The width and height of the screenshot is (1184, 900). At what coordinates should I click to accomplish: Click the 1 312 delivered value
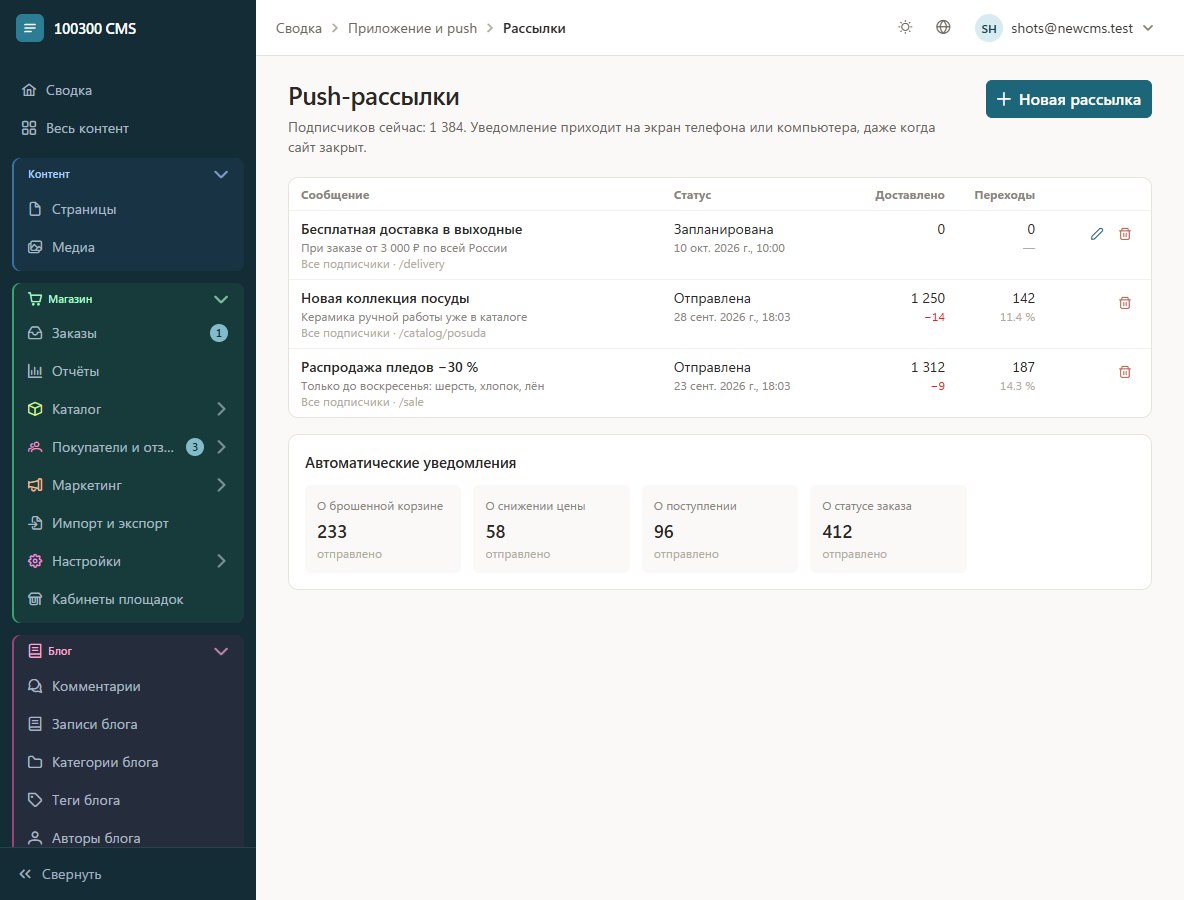pos(927,367)
